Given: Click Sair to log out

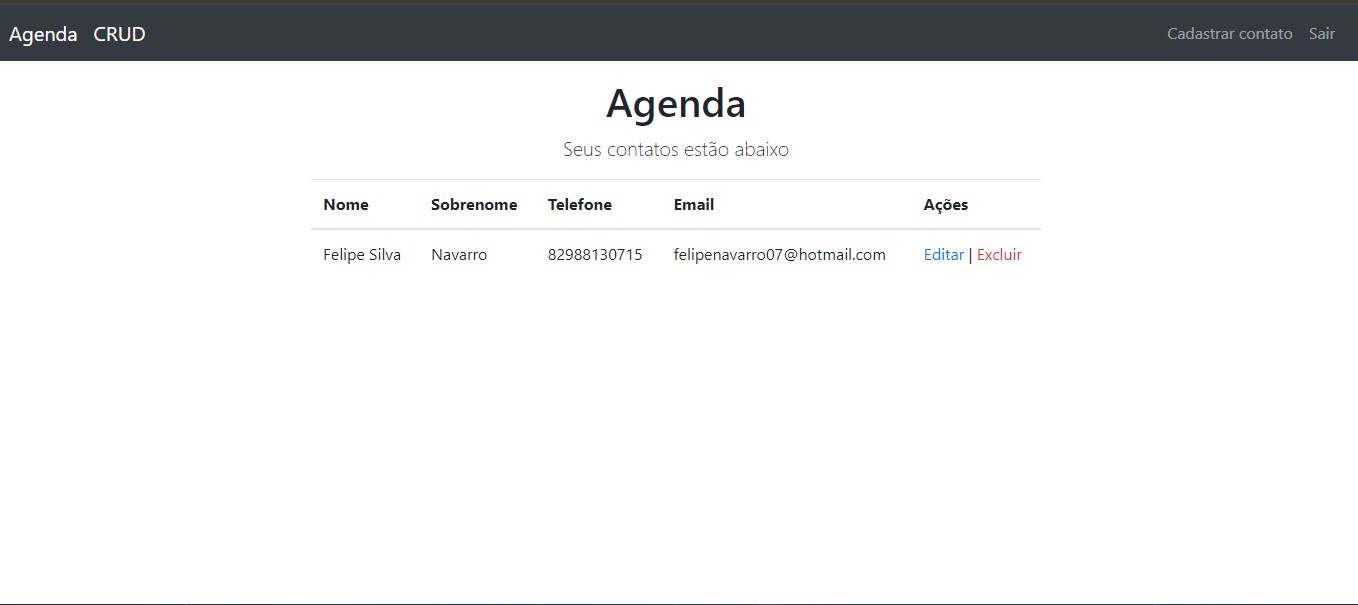Looking at the screenshot, I should 1321,33.
